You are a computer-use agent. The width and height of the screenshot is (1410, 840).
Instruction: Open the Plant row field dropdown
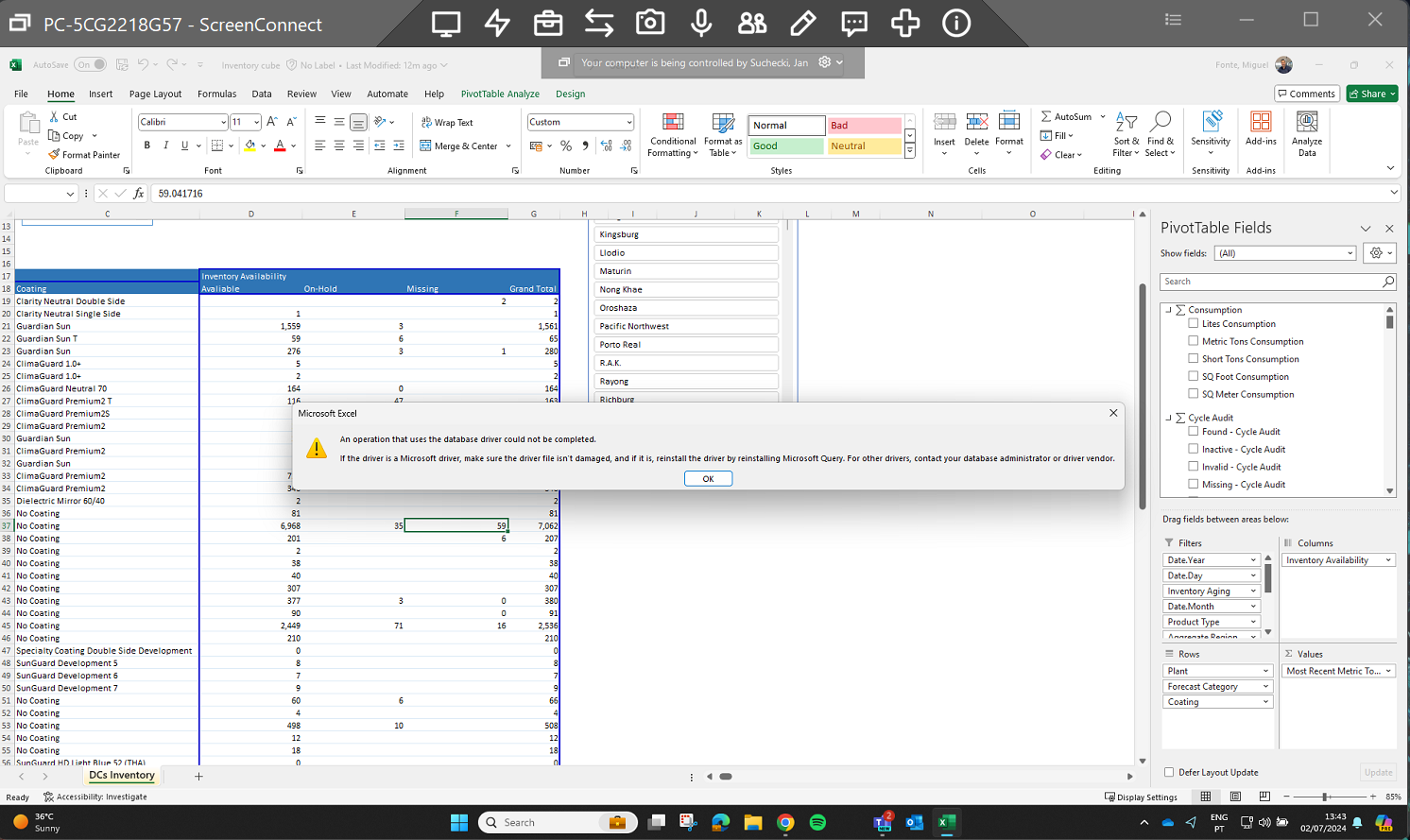coord(1266,671)
